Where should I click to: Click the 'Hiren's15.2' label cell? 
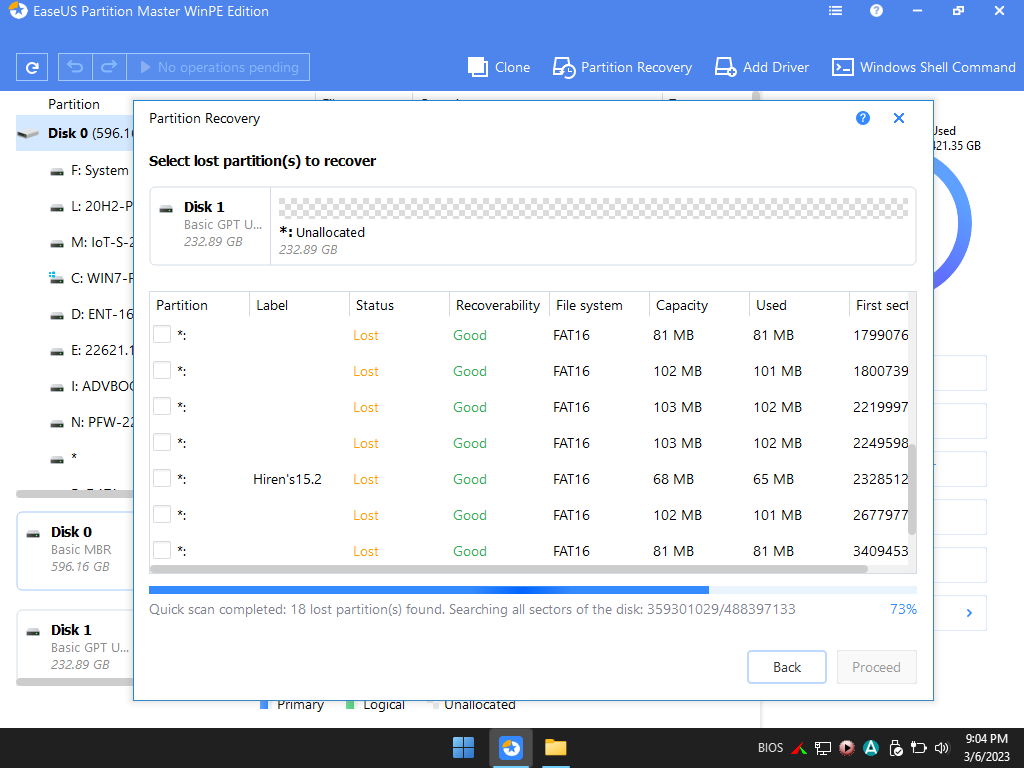click(x=287, y=479)
